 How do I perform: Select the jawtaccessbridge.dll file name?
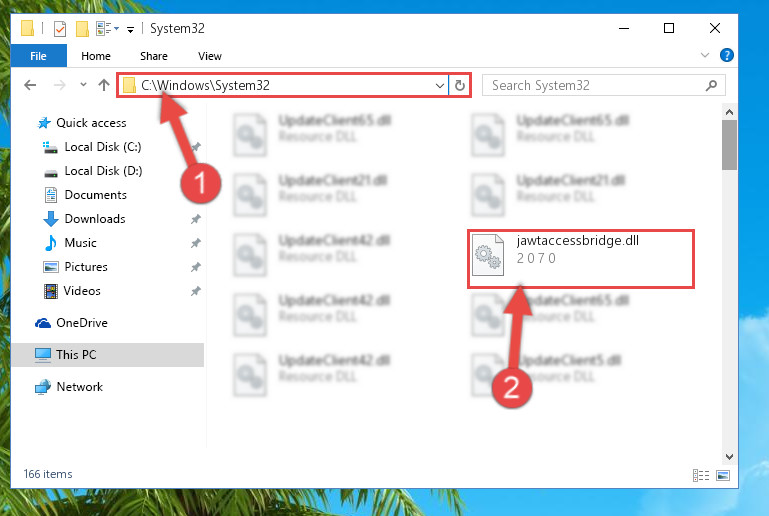578,240
